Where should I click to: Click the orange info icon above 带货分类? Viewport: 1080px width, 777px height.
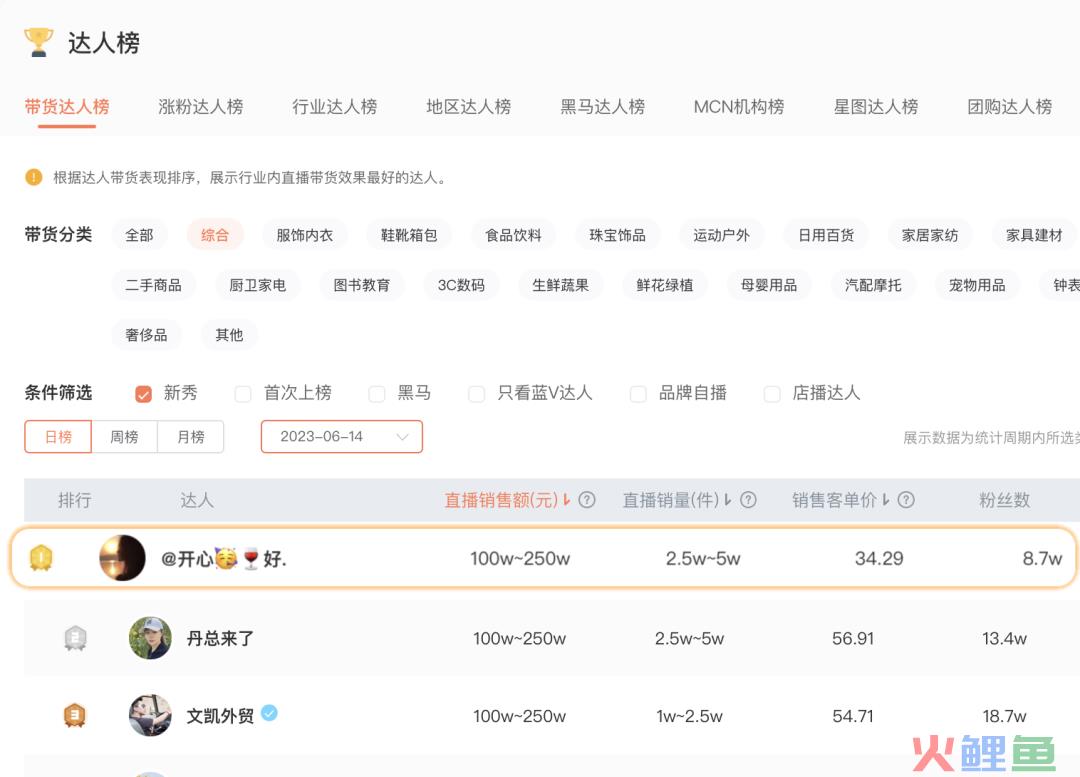pos(33,177)
